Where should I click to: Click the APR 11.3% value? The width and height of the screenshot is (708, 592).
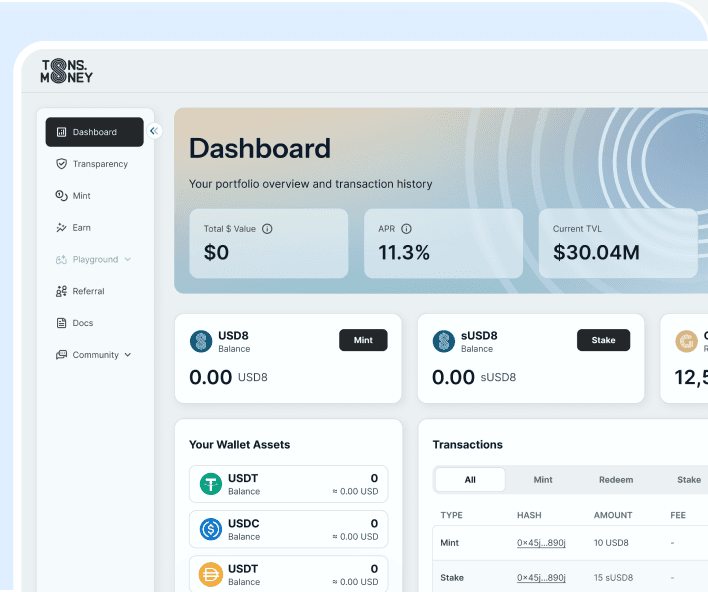404,252
